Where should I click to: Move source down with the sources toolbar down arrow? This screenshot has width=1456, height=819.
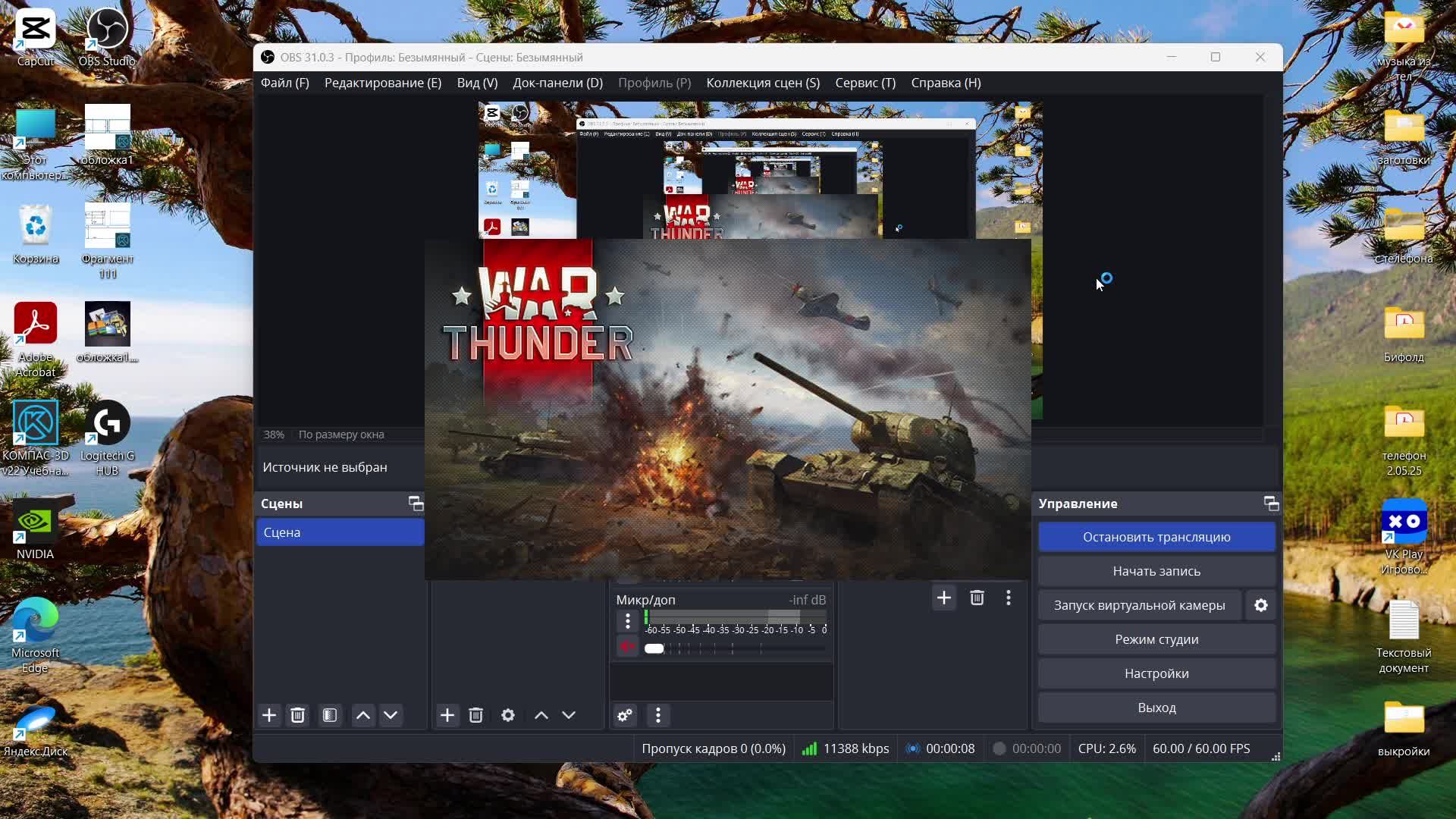(569, 715)
